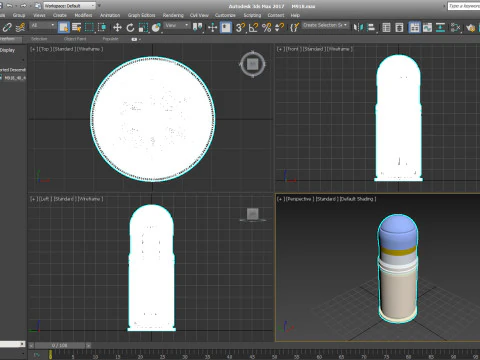
Task: Open the Left viewport Wireframe label menu
Action: pos(89,199)
